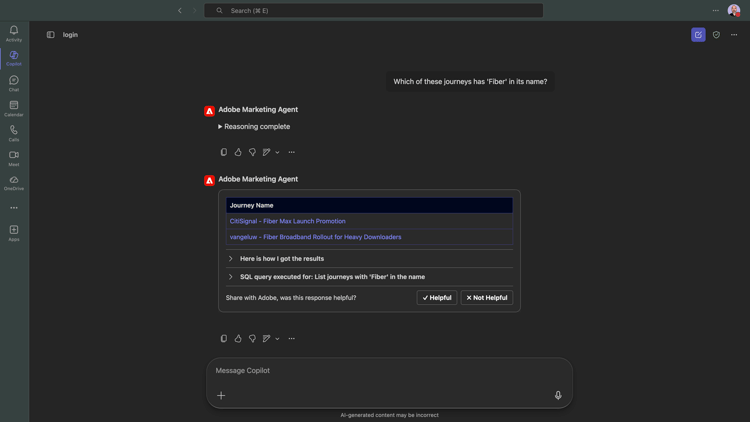This screenshot has height=422, width=750.
Task: Open the Meet section
Action: point(14,158)
